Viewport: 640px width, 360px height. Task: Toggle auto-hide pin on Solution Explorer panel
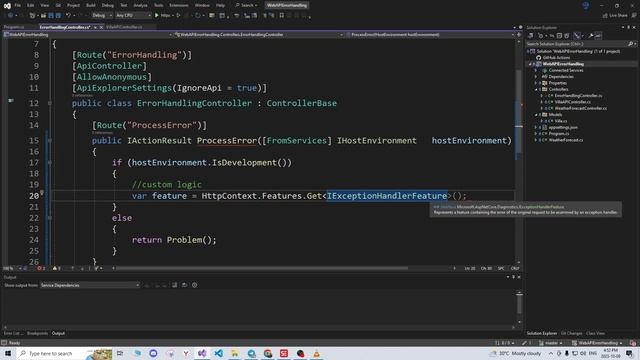coord(629,27)
